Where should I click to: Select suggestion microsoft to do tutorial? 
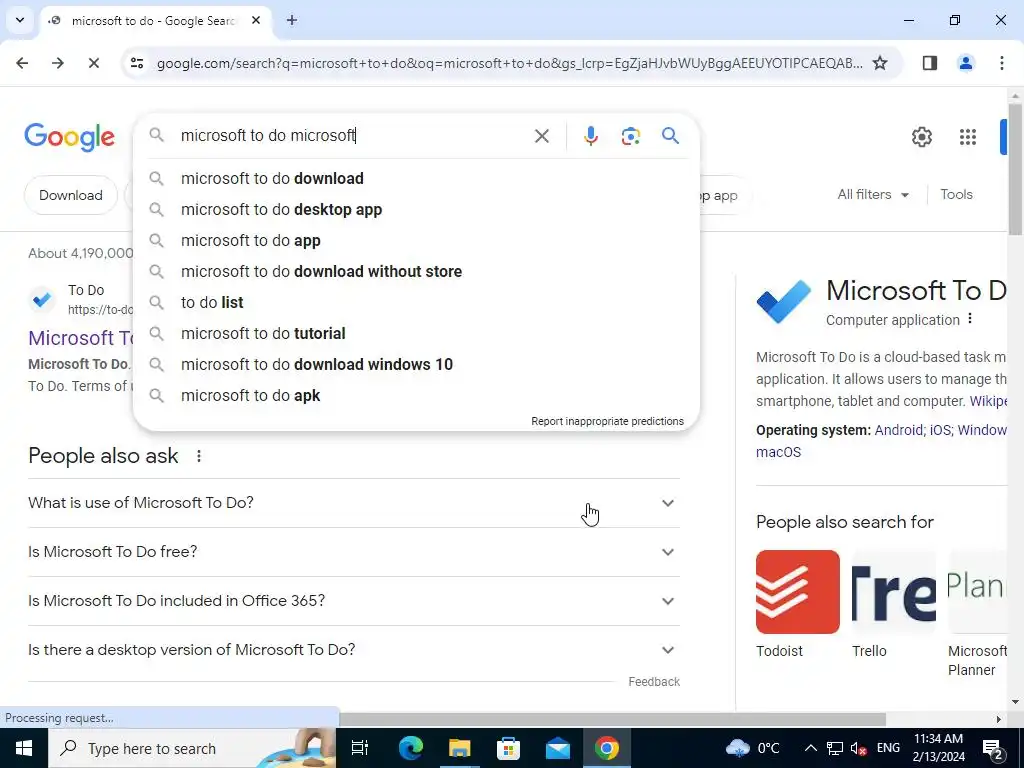(x=416, y=333)
